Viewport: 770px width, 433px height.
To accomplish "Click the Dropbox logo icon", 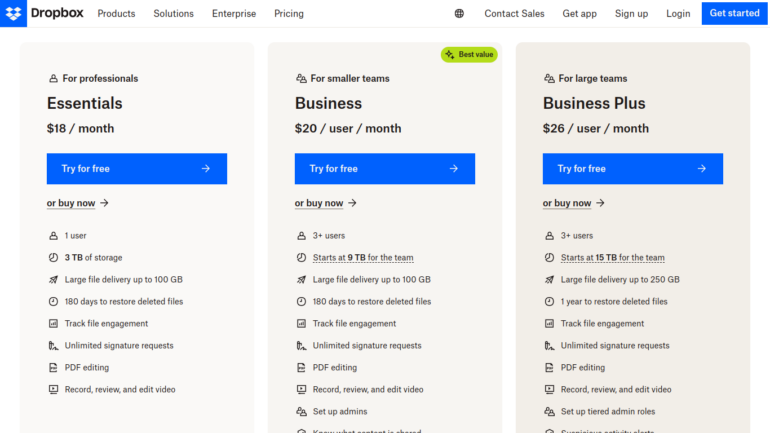I will click(13, 13).
